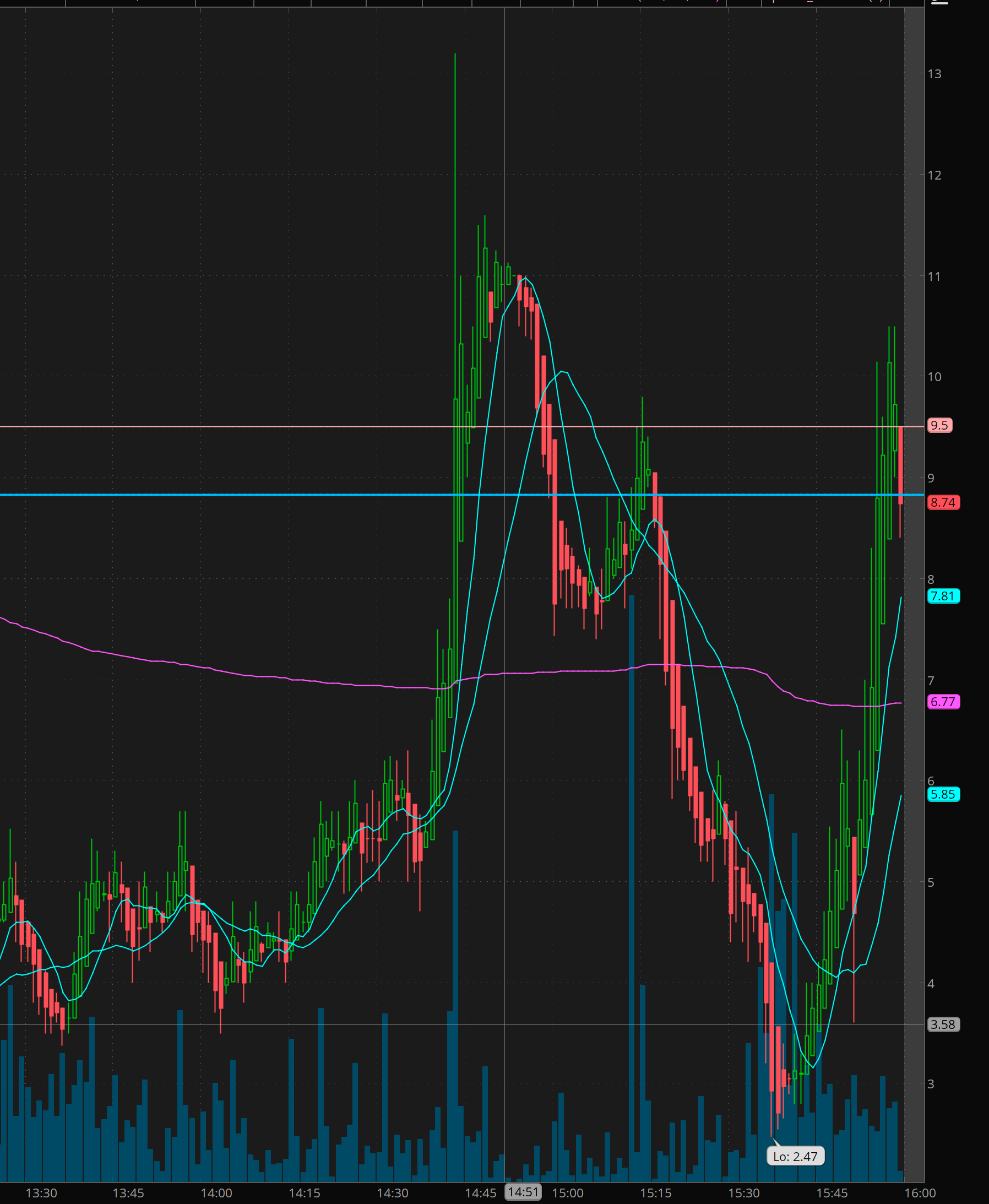Click the 15:45 time axis label
989x1204 pixels.
tap(832, 1192)
